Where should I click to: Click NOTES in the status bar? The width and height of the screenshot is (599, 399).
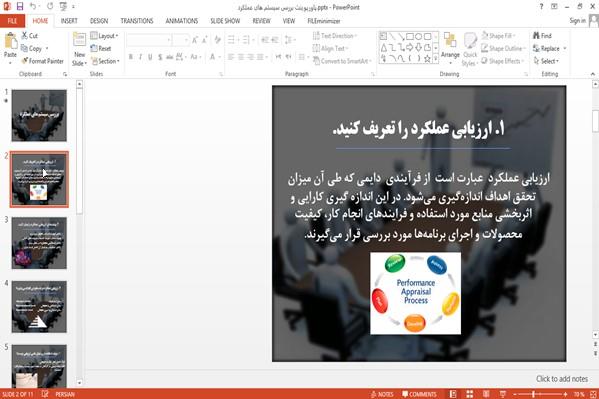pos(382,394)
